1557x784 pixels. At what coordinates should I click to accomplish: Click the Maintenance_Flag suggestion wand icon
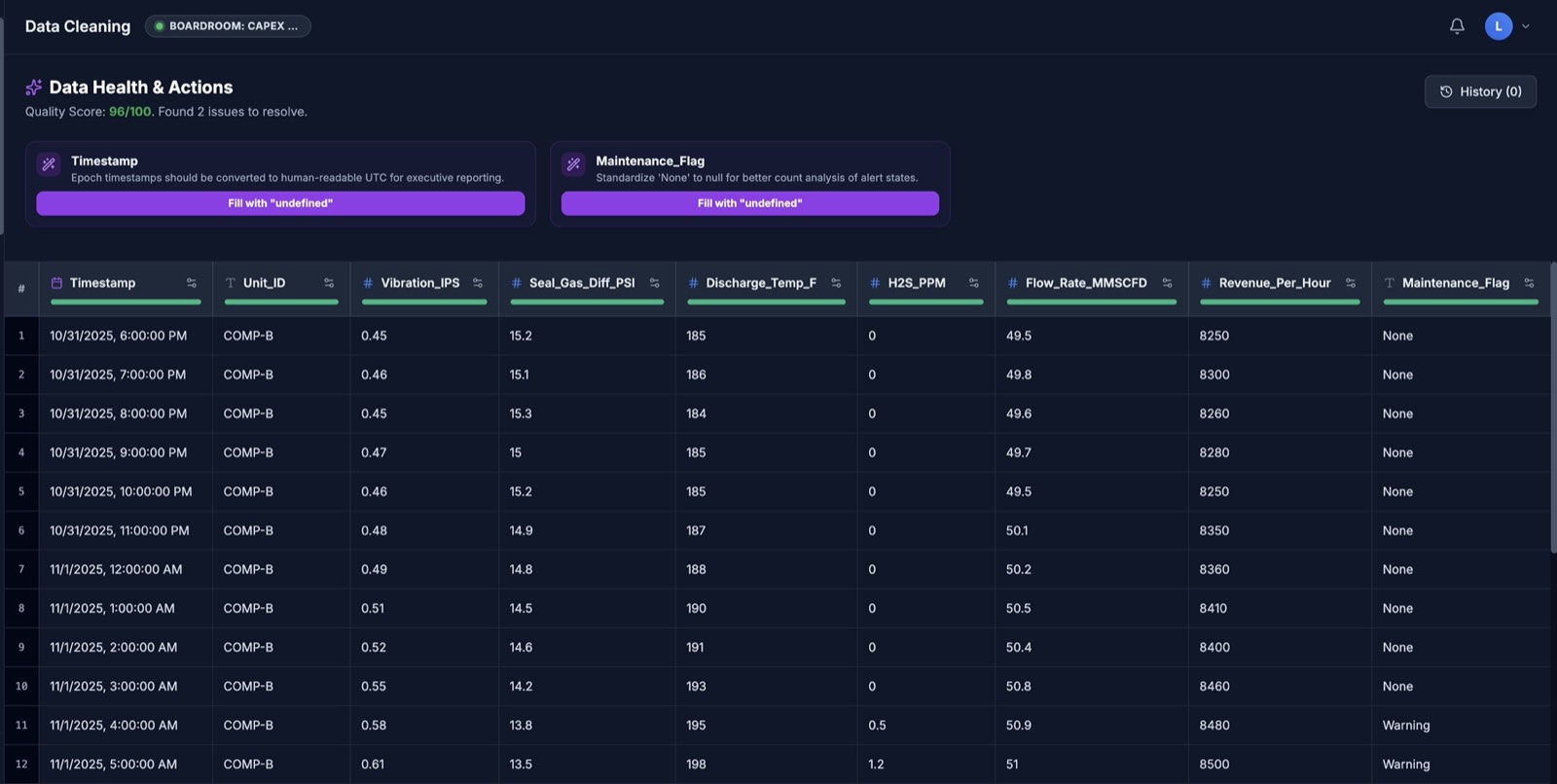(x=573, y=164)
